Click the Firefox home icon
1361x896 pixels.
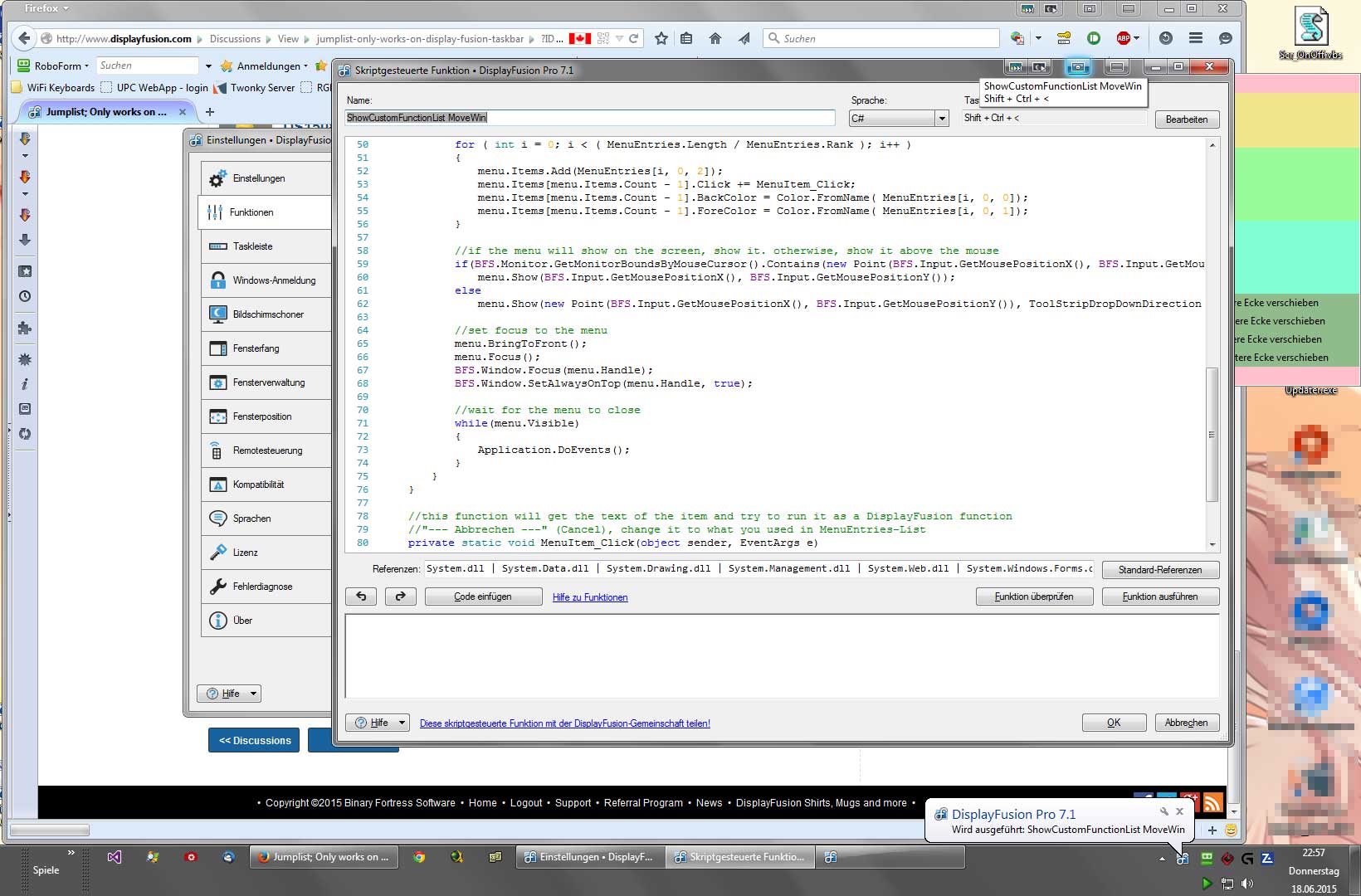[715, 38]
